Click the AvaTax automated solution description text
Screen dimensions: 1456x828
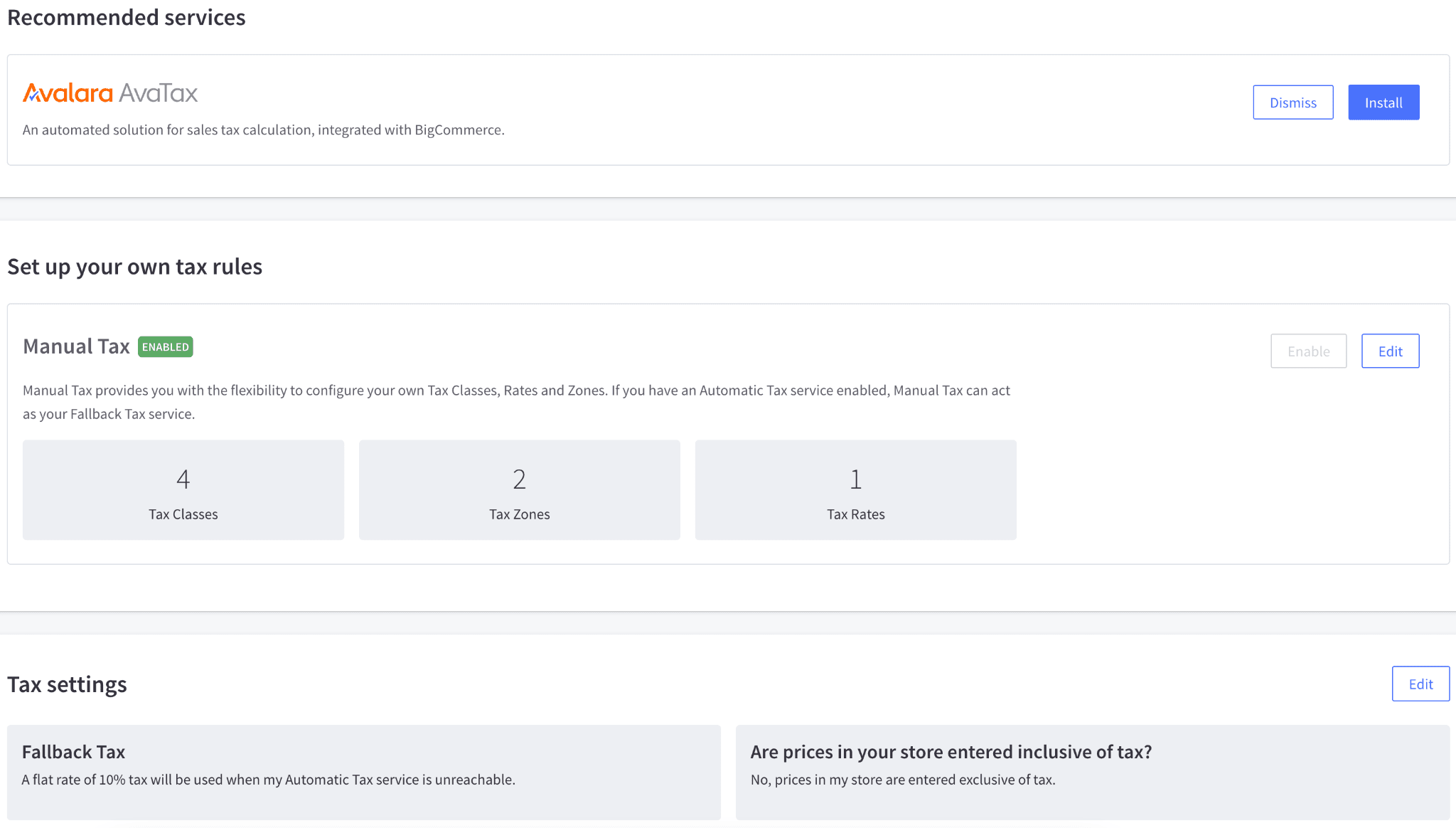(264, 130)
